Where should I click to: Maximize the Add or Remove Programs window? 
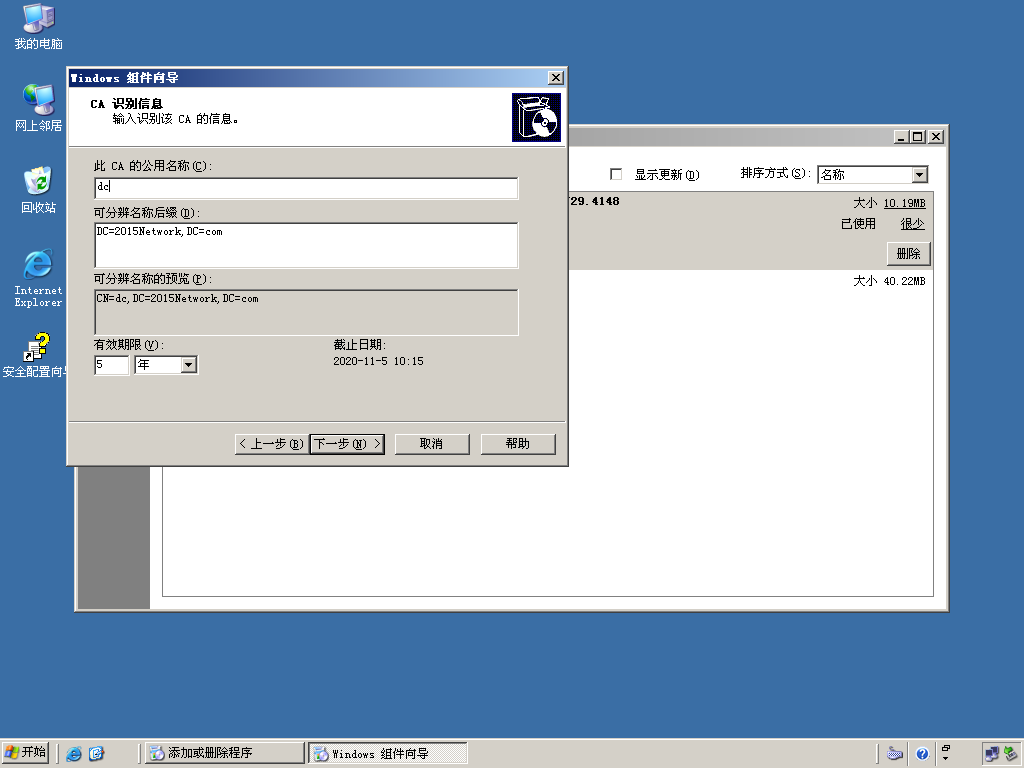pyautogui.click(x=918, y=136)
